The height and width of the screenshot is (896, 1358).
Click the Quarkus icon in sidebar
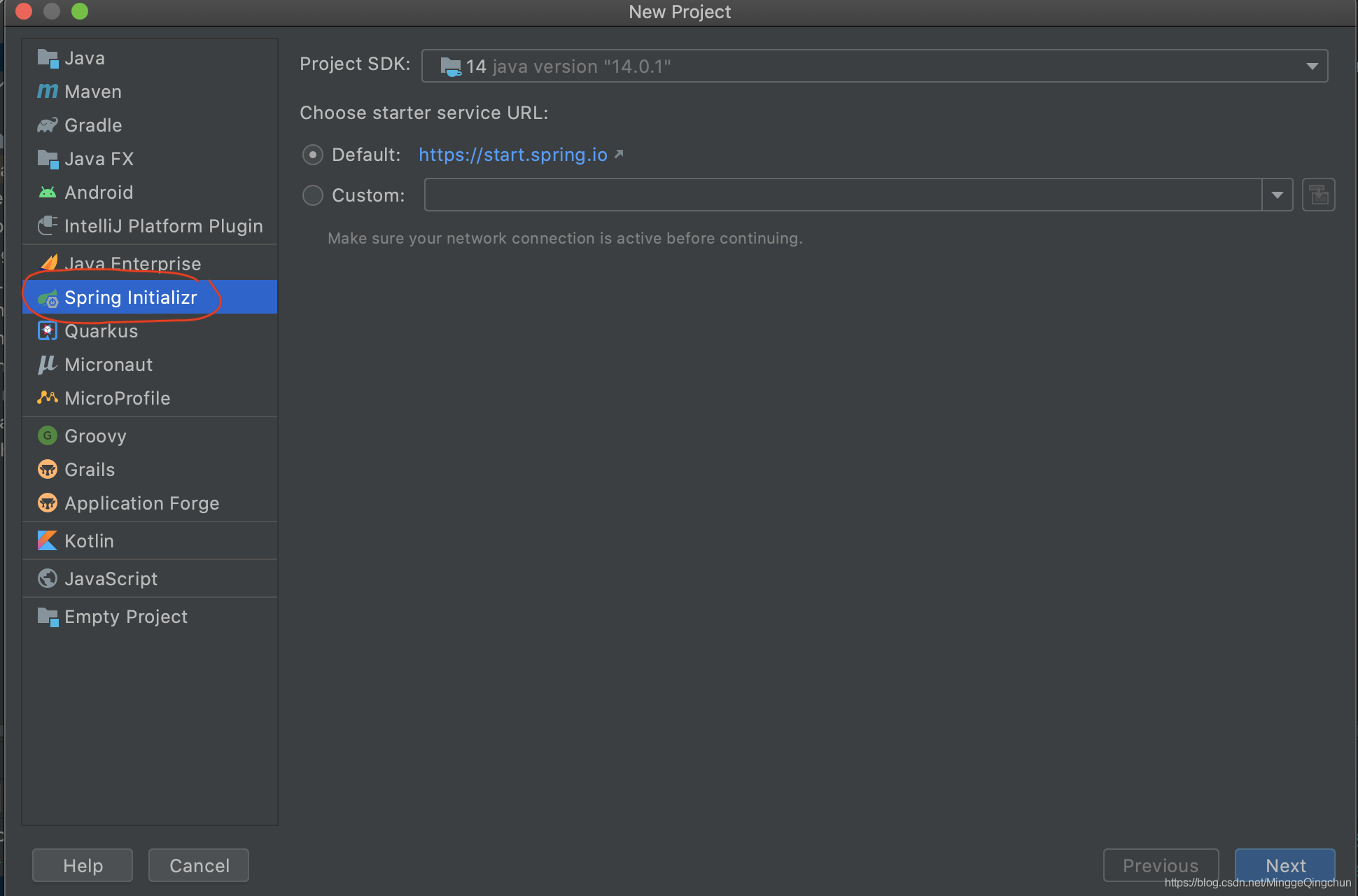(x=47, y=331)
